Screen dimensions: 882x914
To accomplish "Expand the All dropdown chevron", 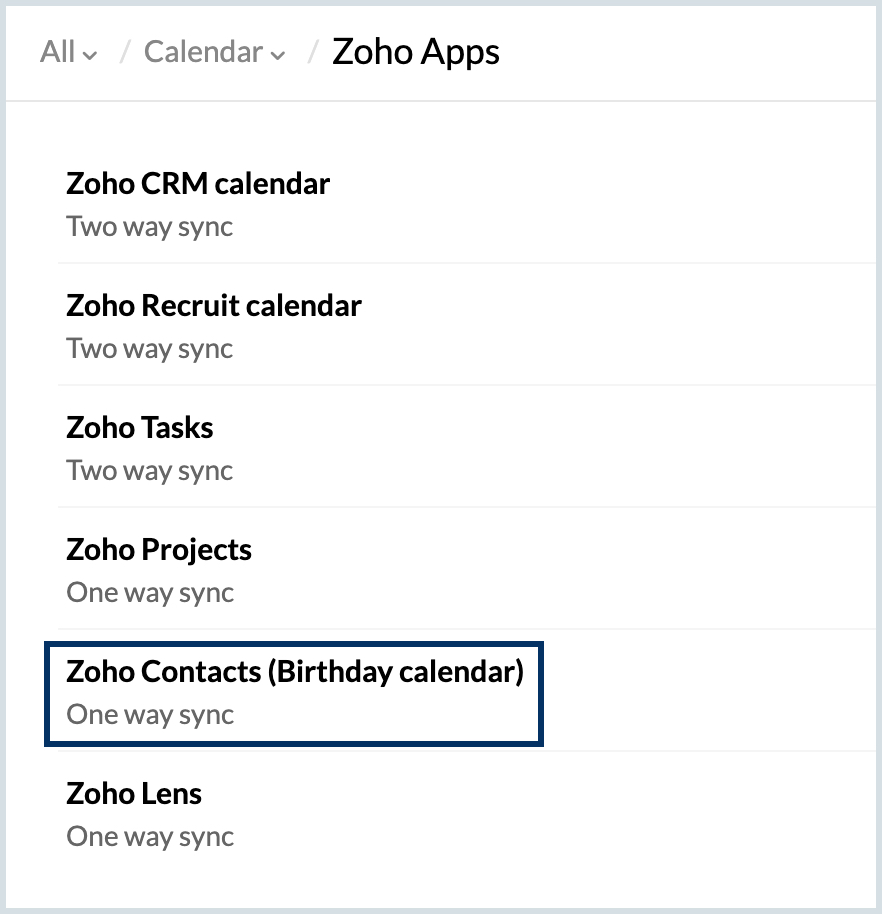I will pos(90,55).
